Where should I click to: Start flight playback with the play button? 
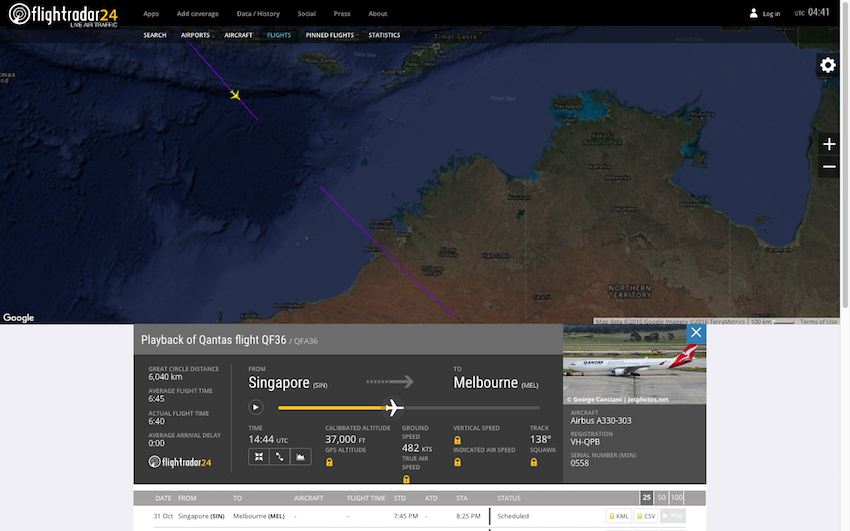point(256,407)
